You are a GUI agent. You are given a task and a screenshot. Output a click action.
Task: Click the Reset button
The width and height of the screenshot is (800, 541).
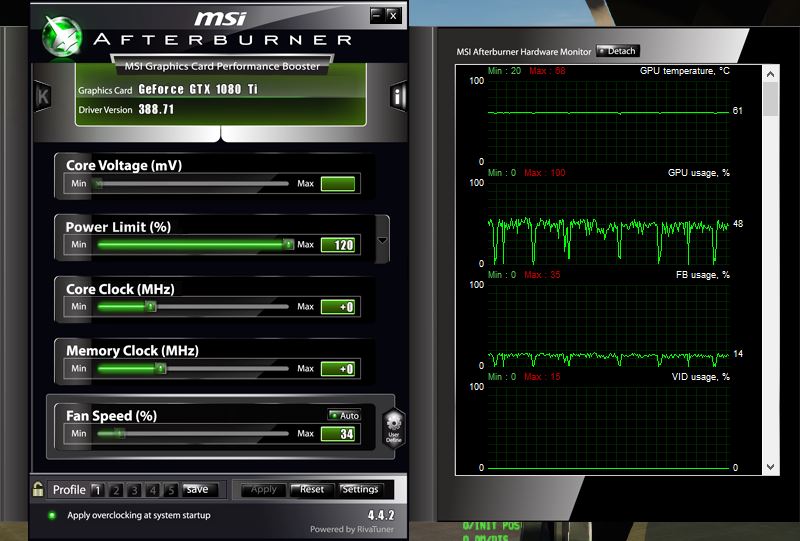pos(311,489)
